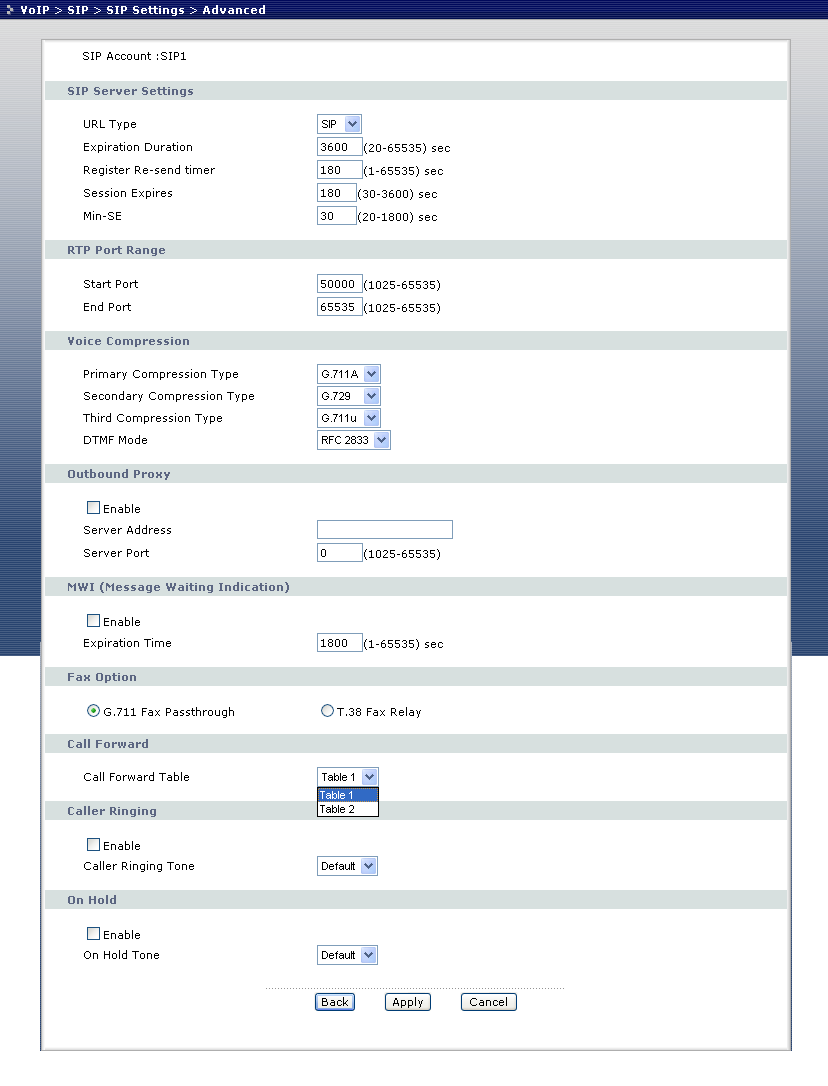Click the SIP Account :SIP1 text
828x1086 pixels.
coord(134,56)
